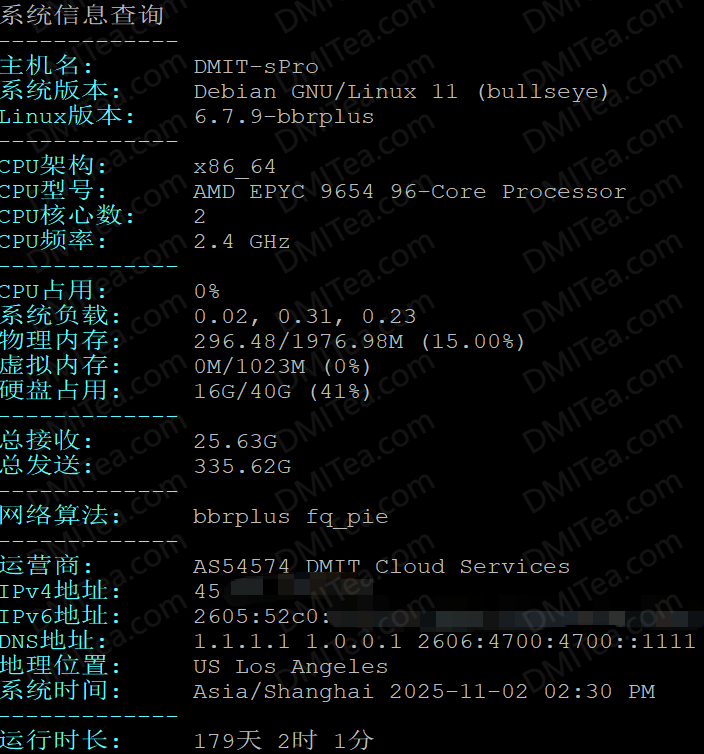Viewport: 704px width, 754px height.
Task: Click the DNS address 1.1.1.1
Action: coord(240,642)
